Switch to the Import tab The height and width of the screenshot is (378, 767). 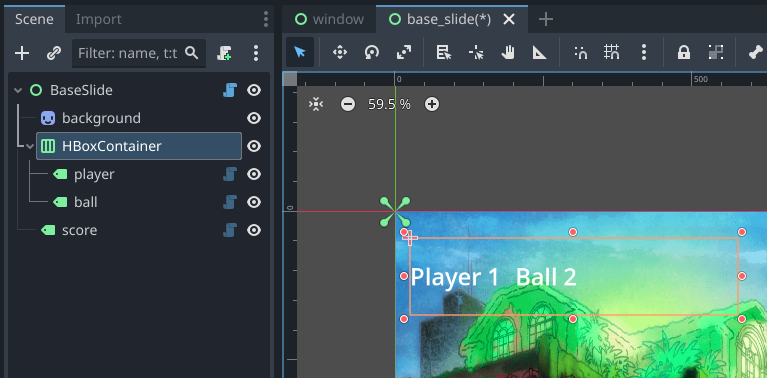[x=99, y=19]
